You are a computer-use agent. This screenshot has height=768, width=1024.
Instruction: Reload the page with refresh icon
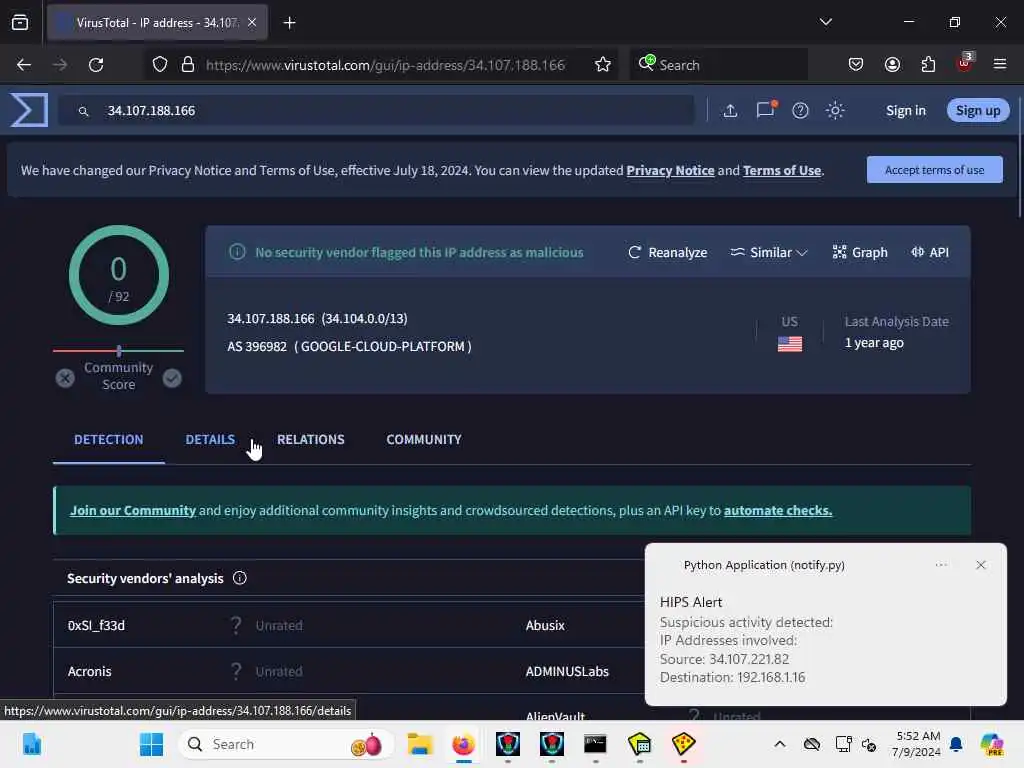tap(96, 65)
